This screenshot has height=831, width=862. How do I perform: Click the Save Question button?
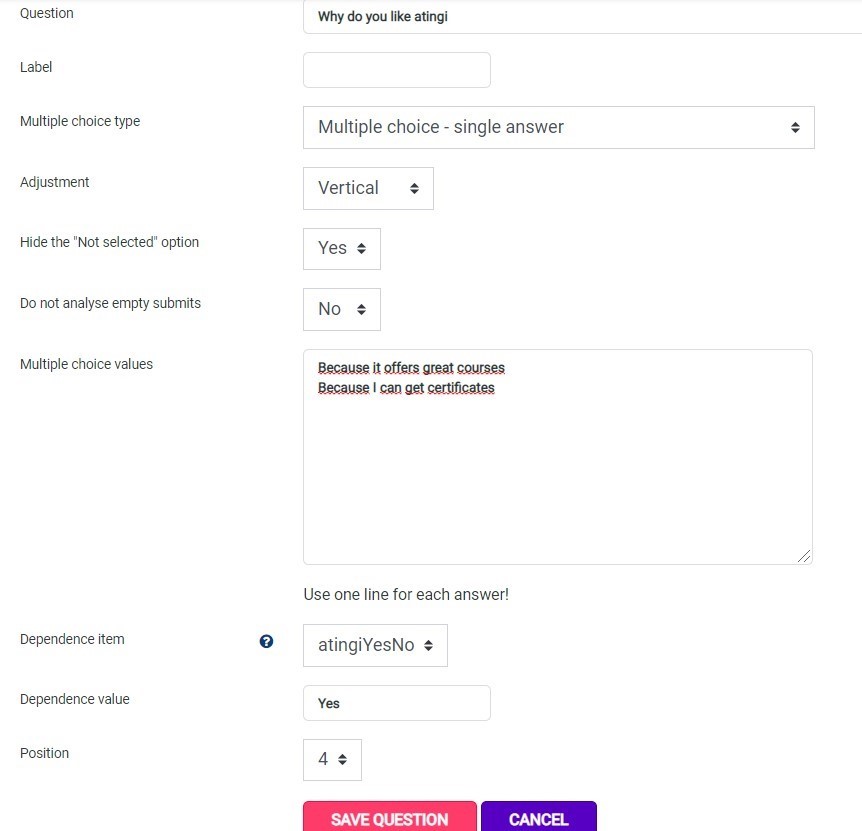tap(390, 818)
